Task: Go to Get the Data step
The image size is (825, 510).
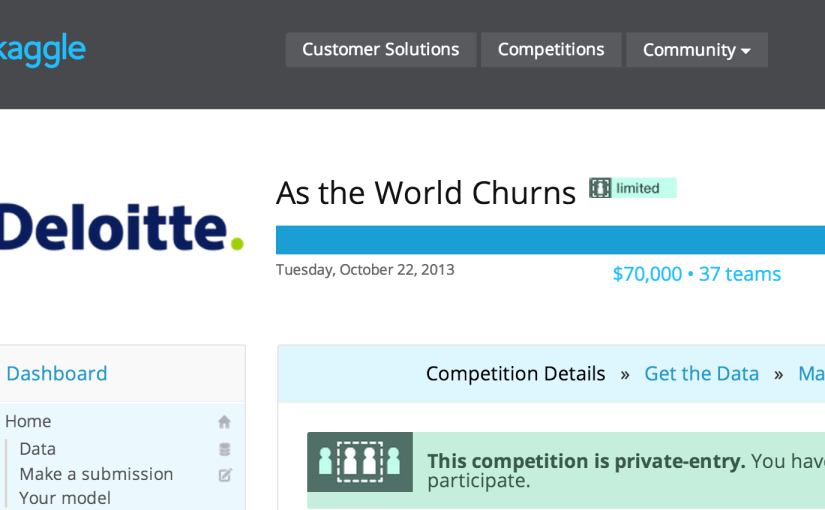Action: [701, 374]
